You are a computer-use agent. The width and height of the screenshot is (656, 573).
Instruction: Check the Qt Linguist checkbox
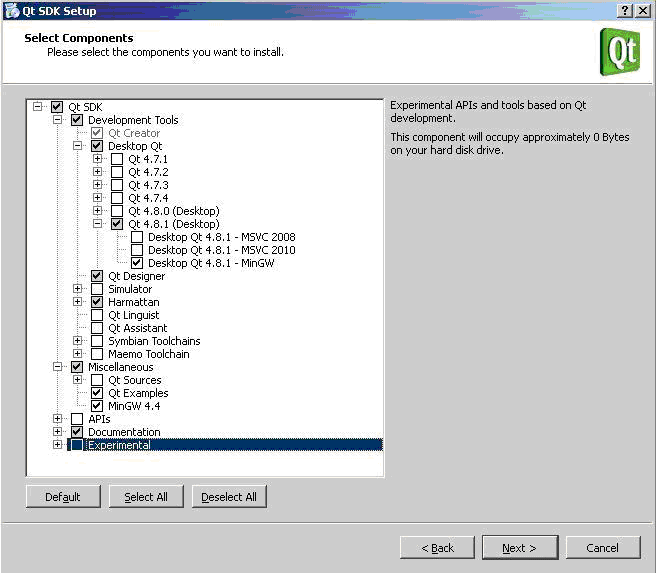[97, 315]
